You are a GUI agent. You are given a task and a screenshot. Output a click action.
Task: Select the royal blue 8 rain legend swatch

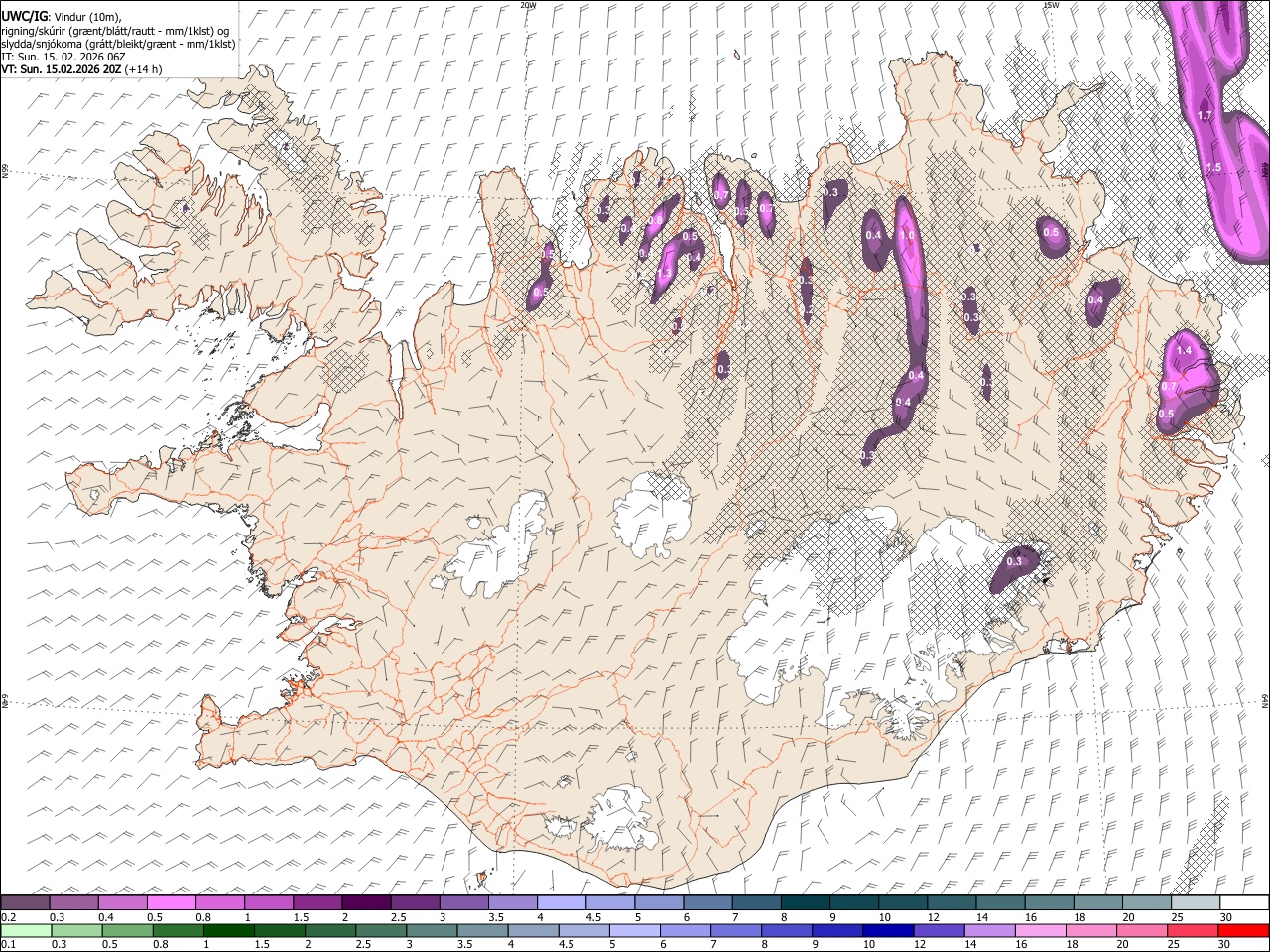786,930
